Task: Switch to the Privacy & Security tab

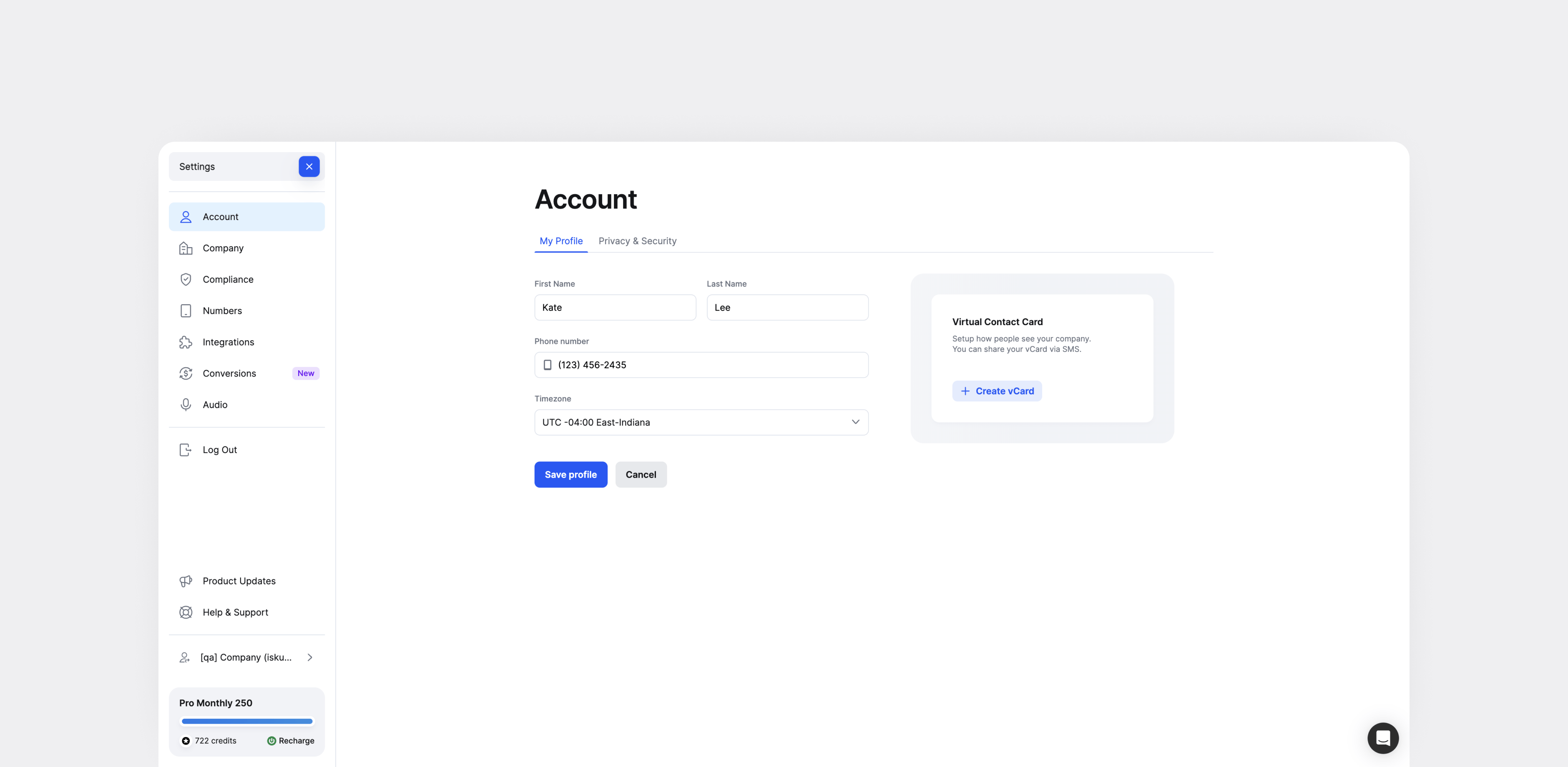Action: coord(637,241)
